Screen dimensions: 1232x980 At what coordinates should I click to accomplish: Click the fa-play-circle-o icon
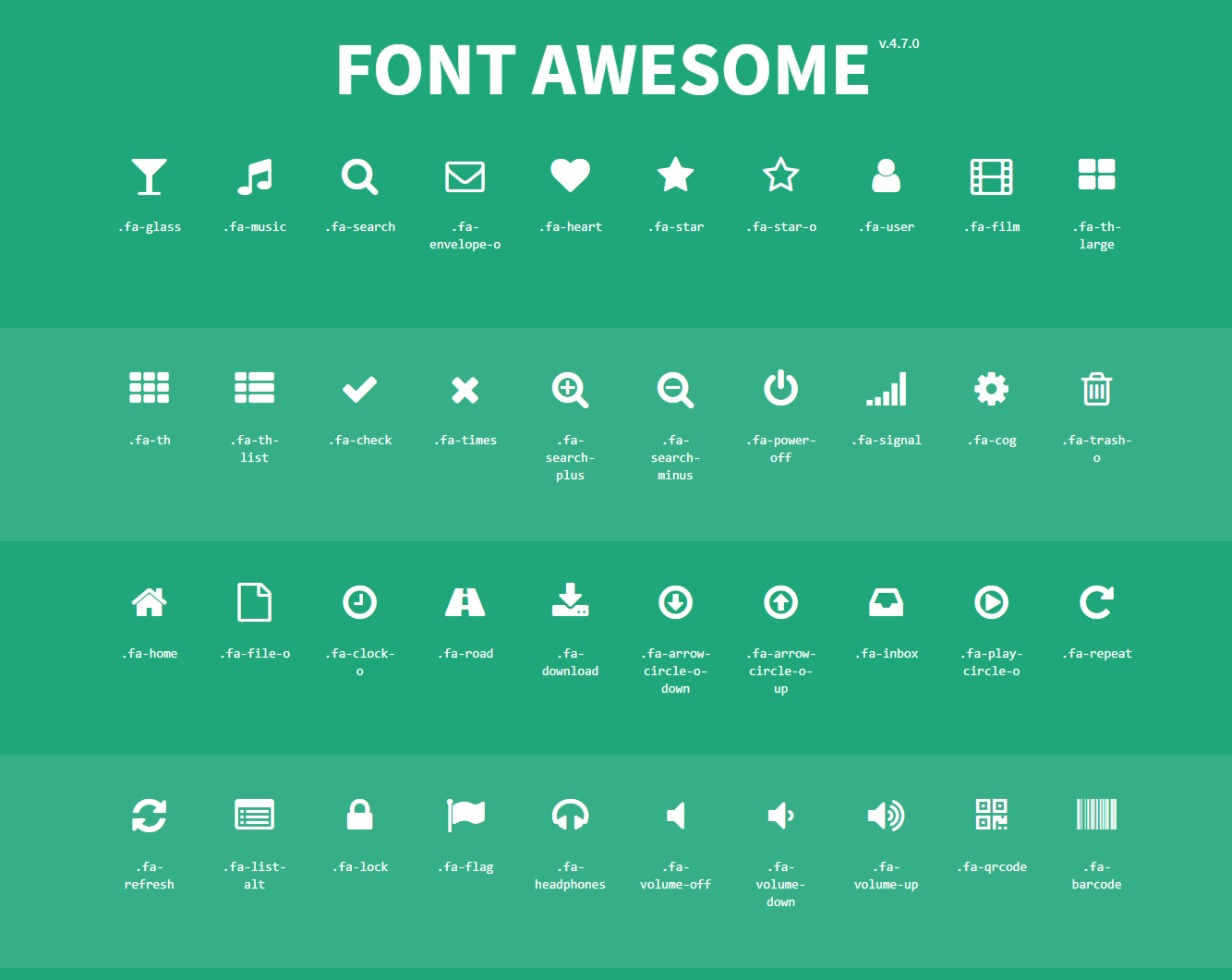[x=992, y=602]
